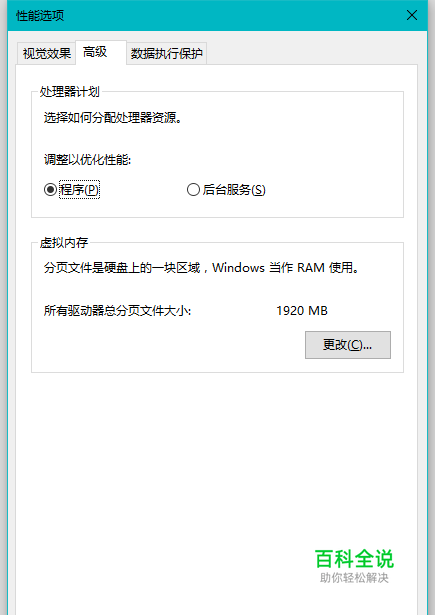Choose the 后台服务(S) radio button circle

tap(193, 190)
